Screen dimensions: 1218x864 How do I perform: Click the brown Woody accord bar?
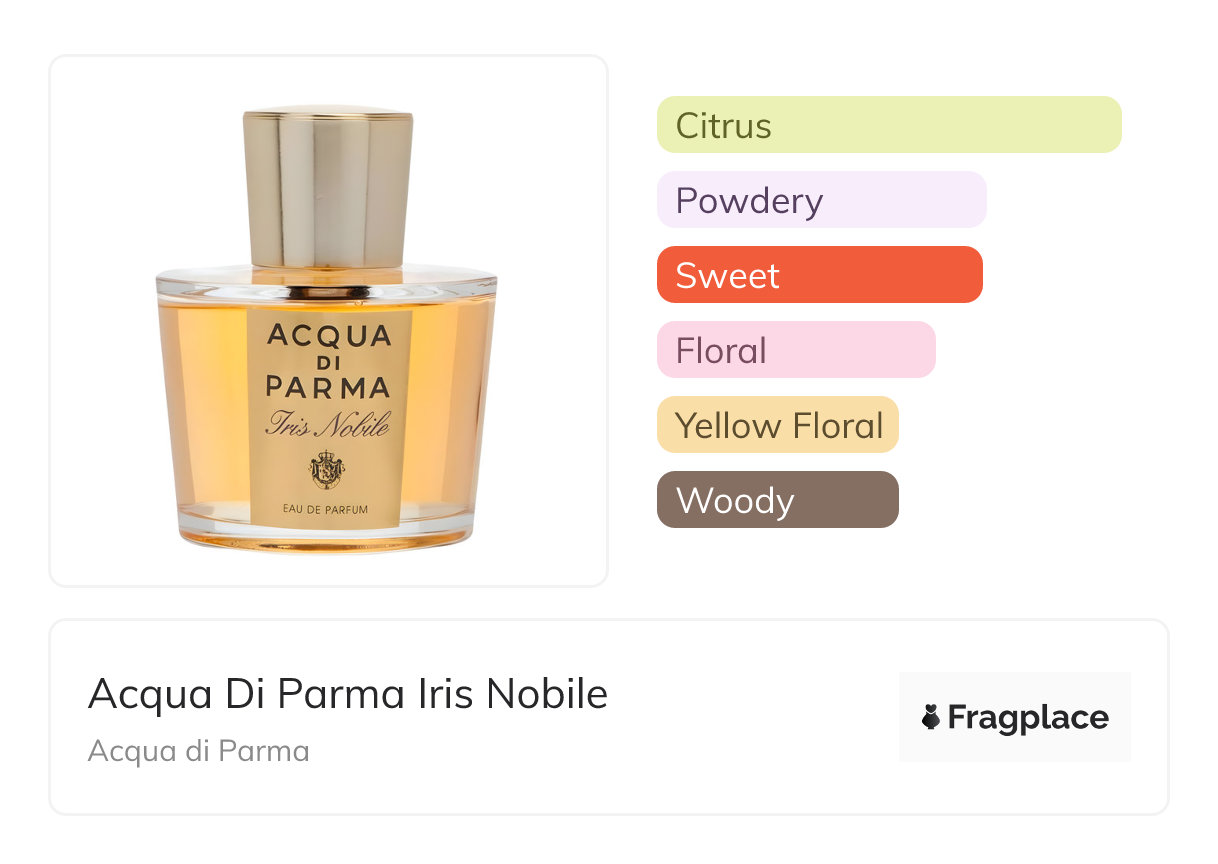pos(778,500)
